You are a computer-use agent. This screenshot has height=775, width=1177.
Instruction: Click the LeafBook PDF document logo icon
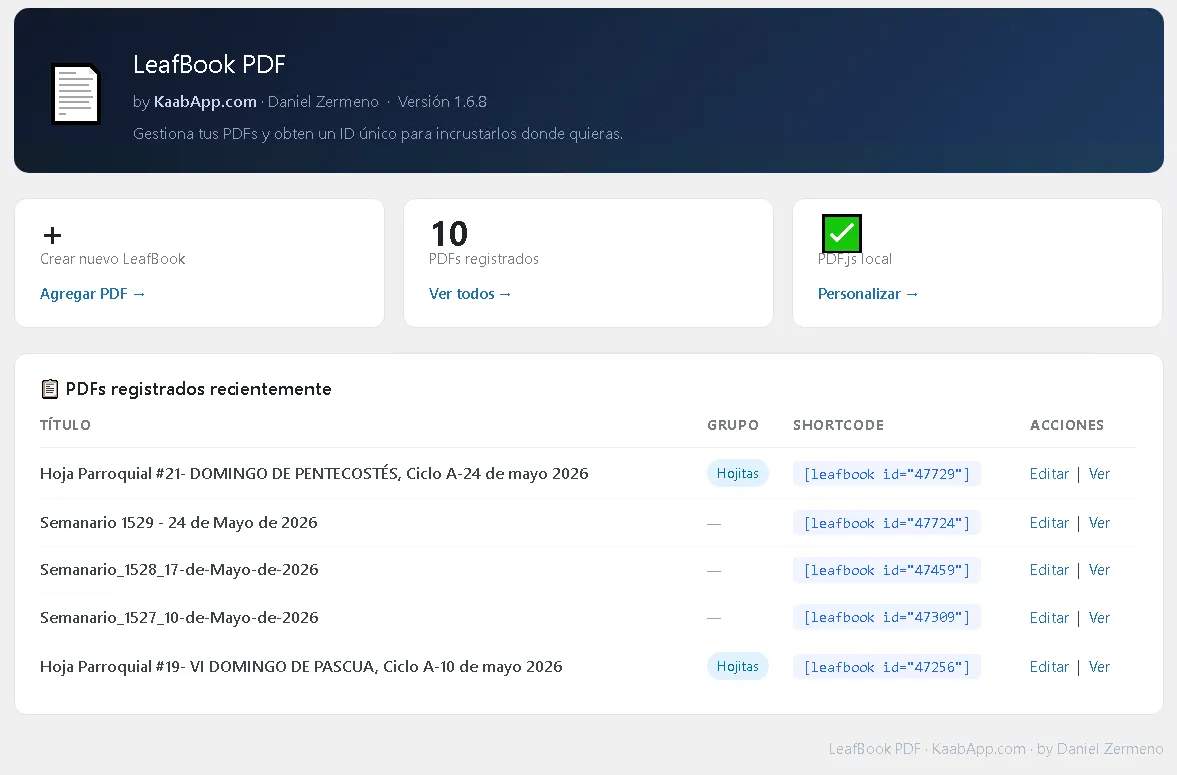[76, 95]
